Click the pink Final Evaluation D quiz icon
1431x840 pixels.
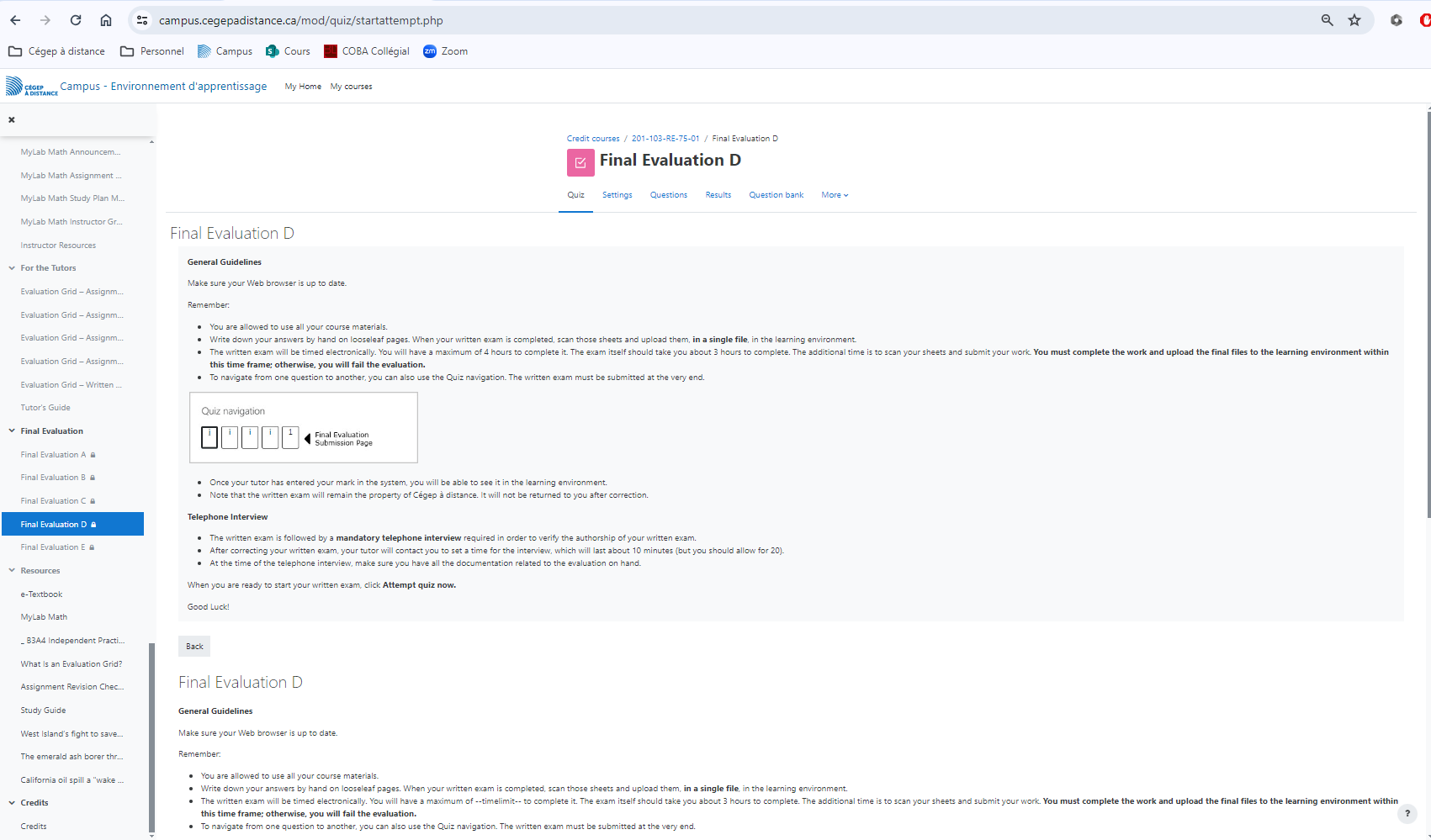(580, 162)
